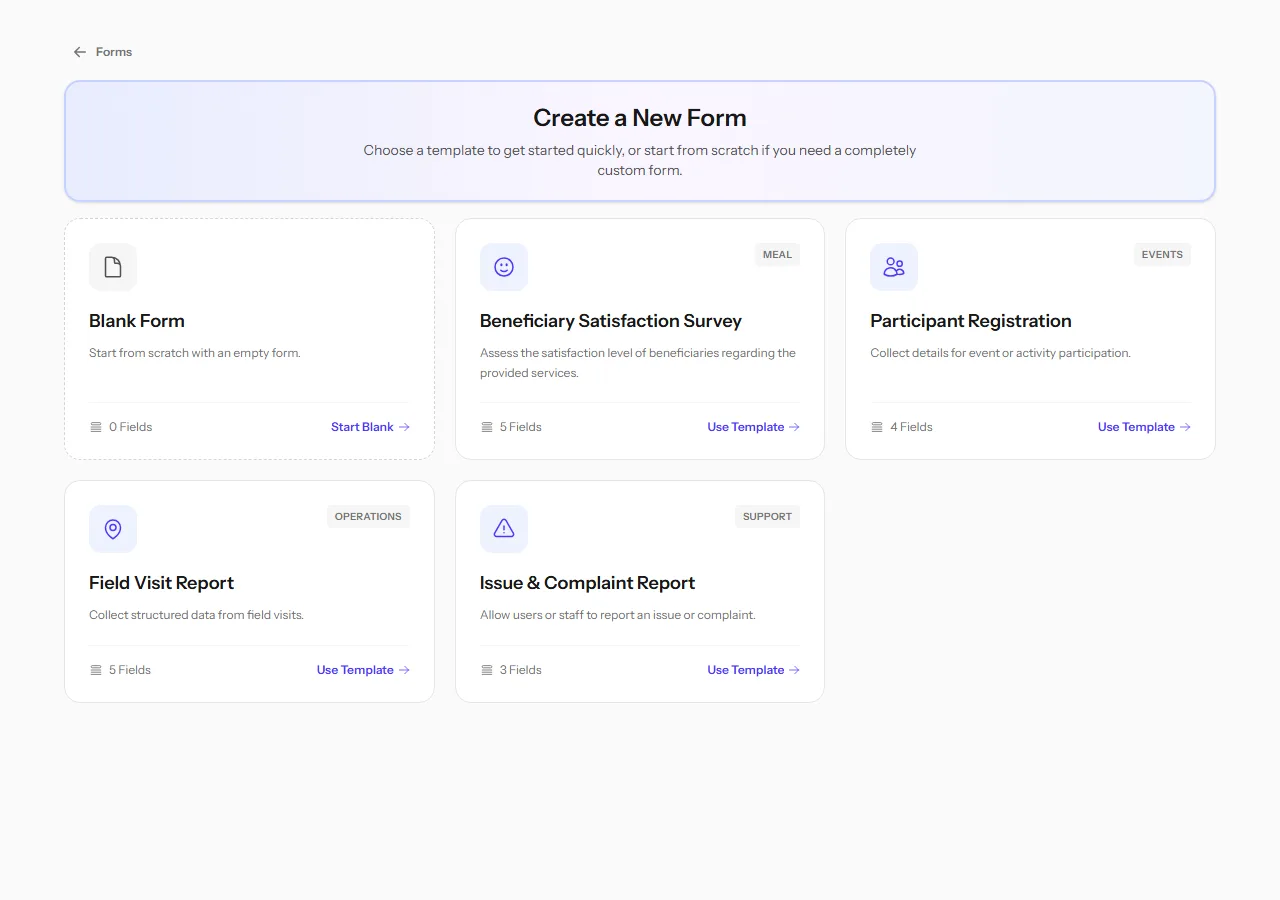This screenshot has width=1280, height=900.
Task: Click 'Start from scratch with an empty form.' description
Action: tap(195, 353)
